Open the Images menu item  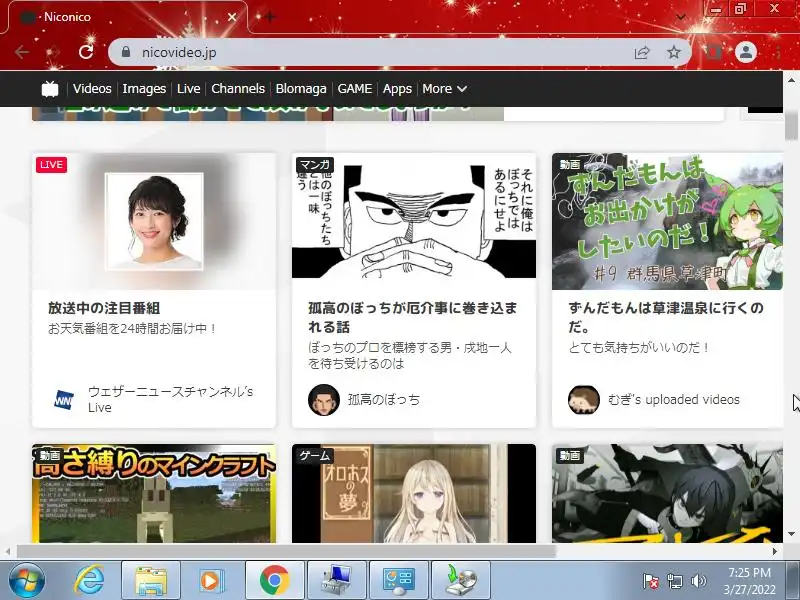[144, 89]
